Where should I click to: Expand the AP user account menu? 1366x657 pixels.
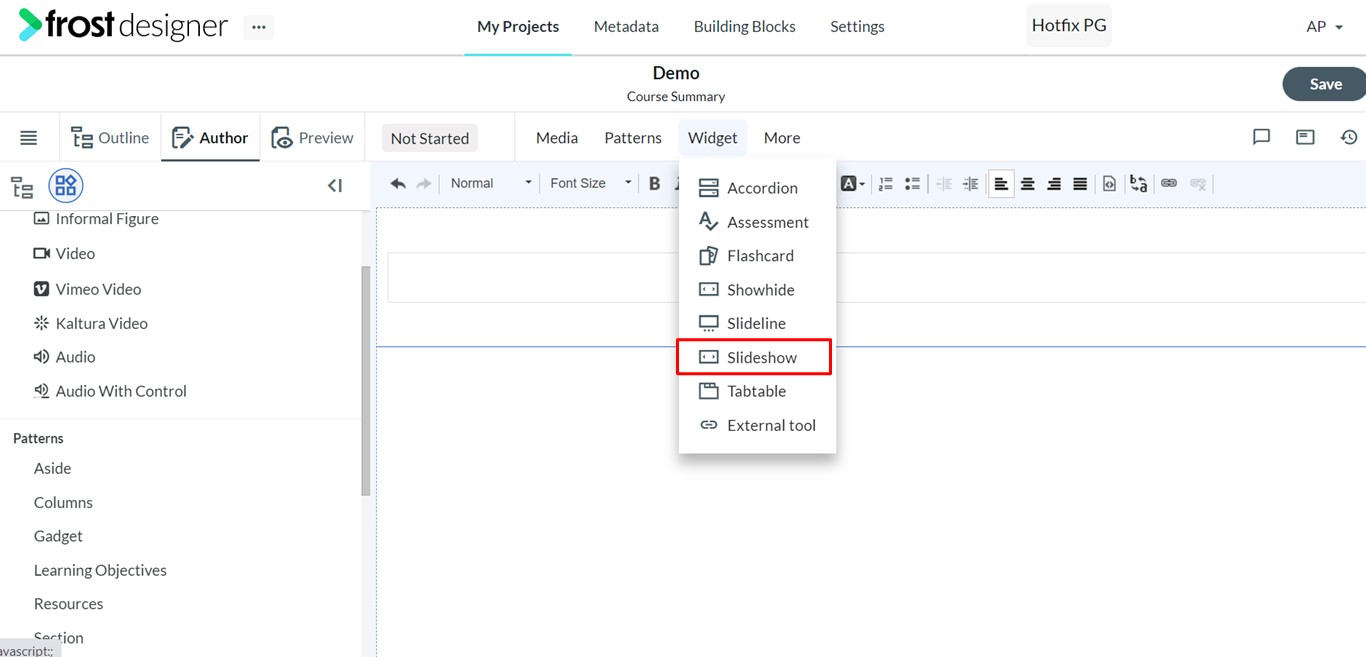coord(1325,27)
